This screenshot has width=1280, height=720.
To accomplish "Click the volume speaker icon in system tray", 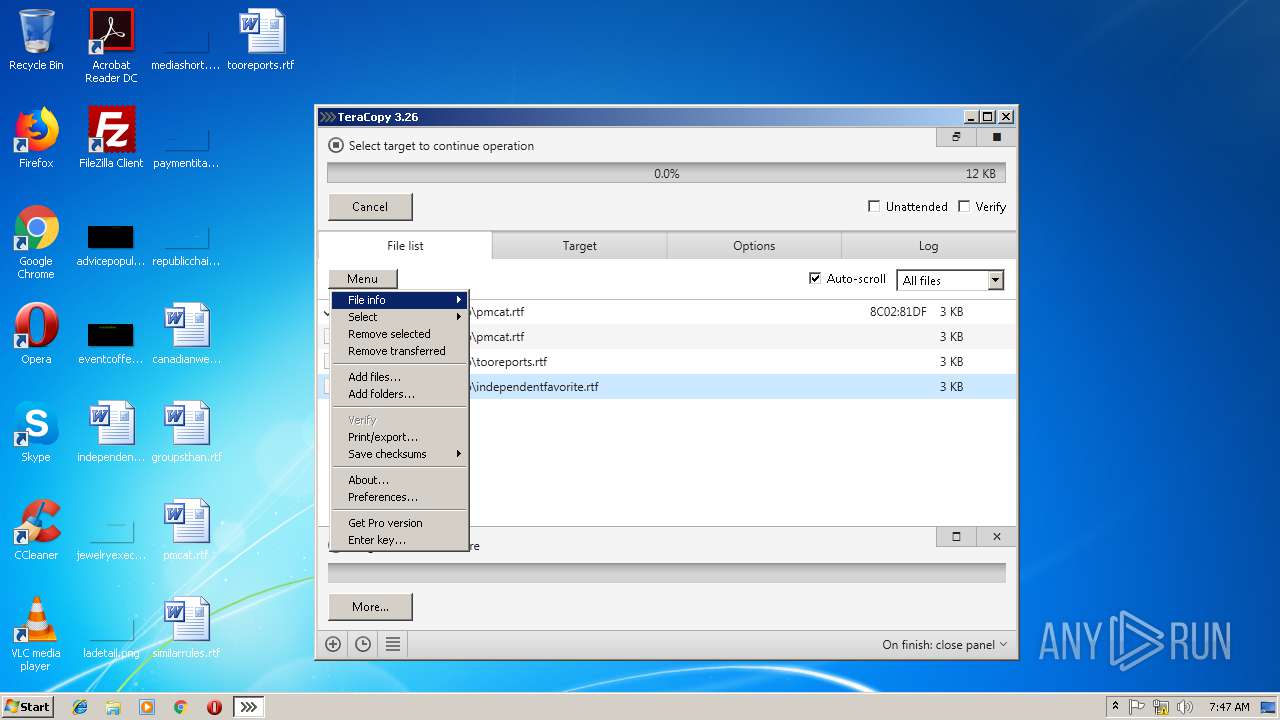I will coord(1185,707).
